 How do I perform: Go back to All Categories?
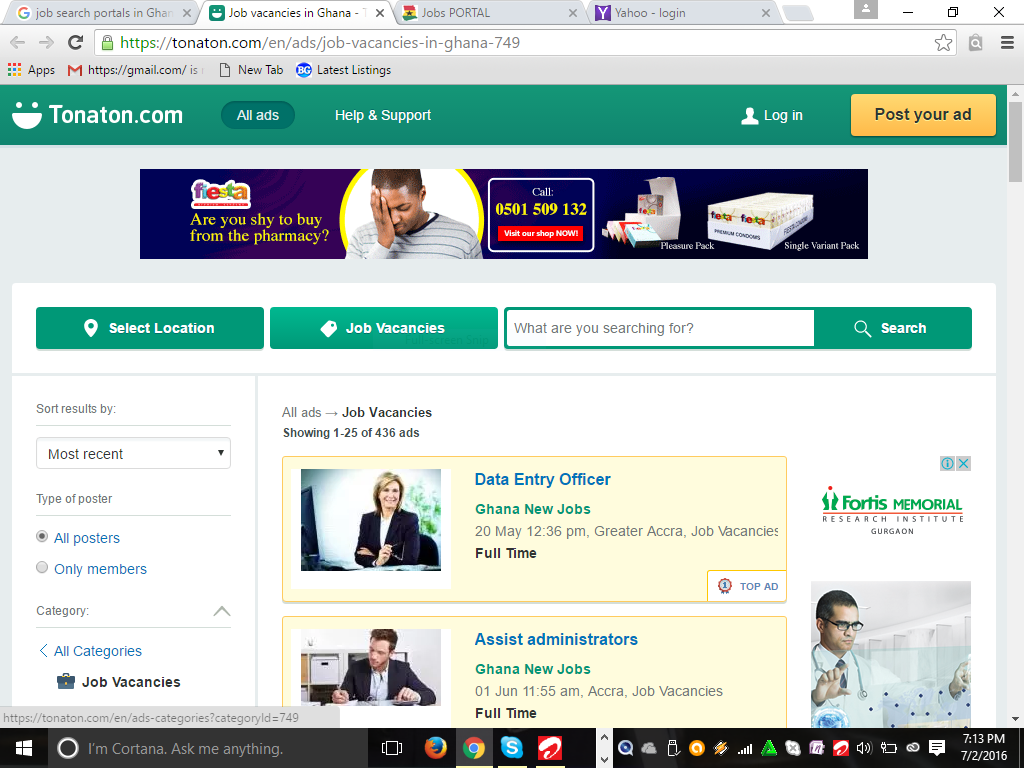[x=90, y=651]
